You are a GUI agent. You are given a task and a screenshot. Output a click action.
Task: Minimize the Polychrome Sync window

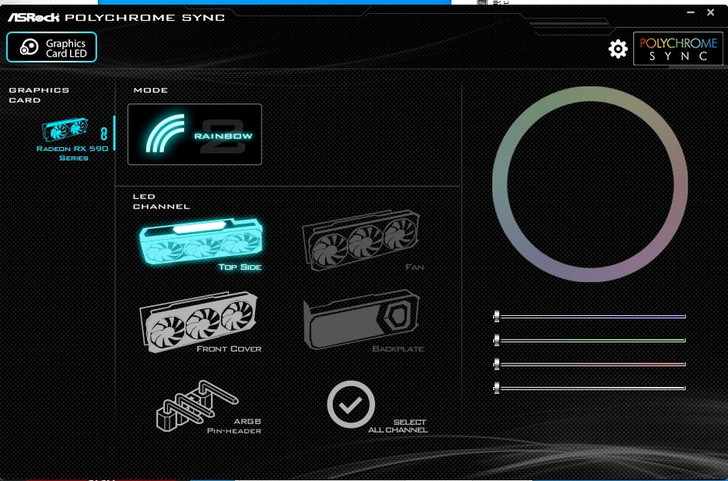click(691, 13)
